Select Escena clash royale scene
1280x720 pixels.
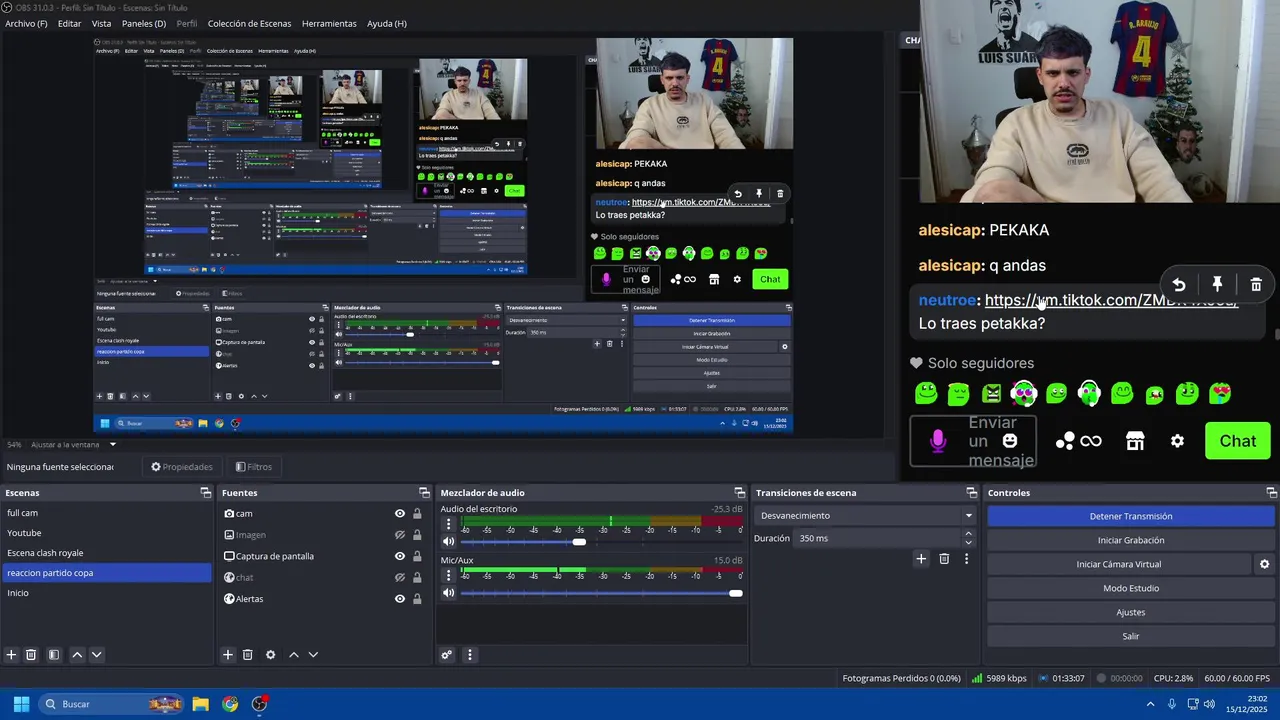pyautogui.click(x=106, y=553)
